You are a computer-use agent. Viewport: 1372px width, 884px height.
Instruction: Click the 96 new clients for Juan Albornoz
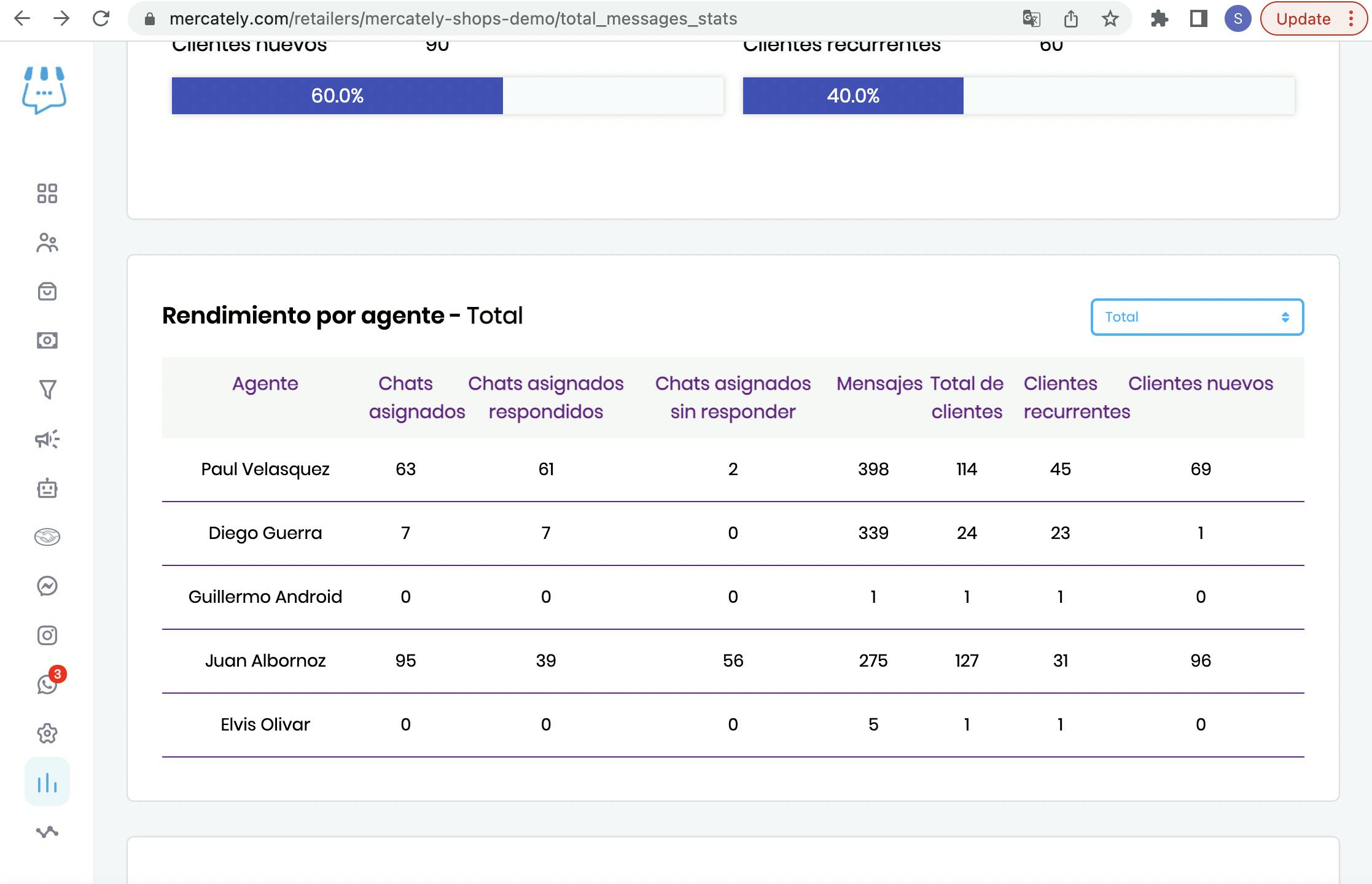pos(1201,661)
